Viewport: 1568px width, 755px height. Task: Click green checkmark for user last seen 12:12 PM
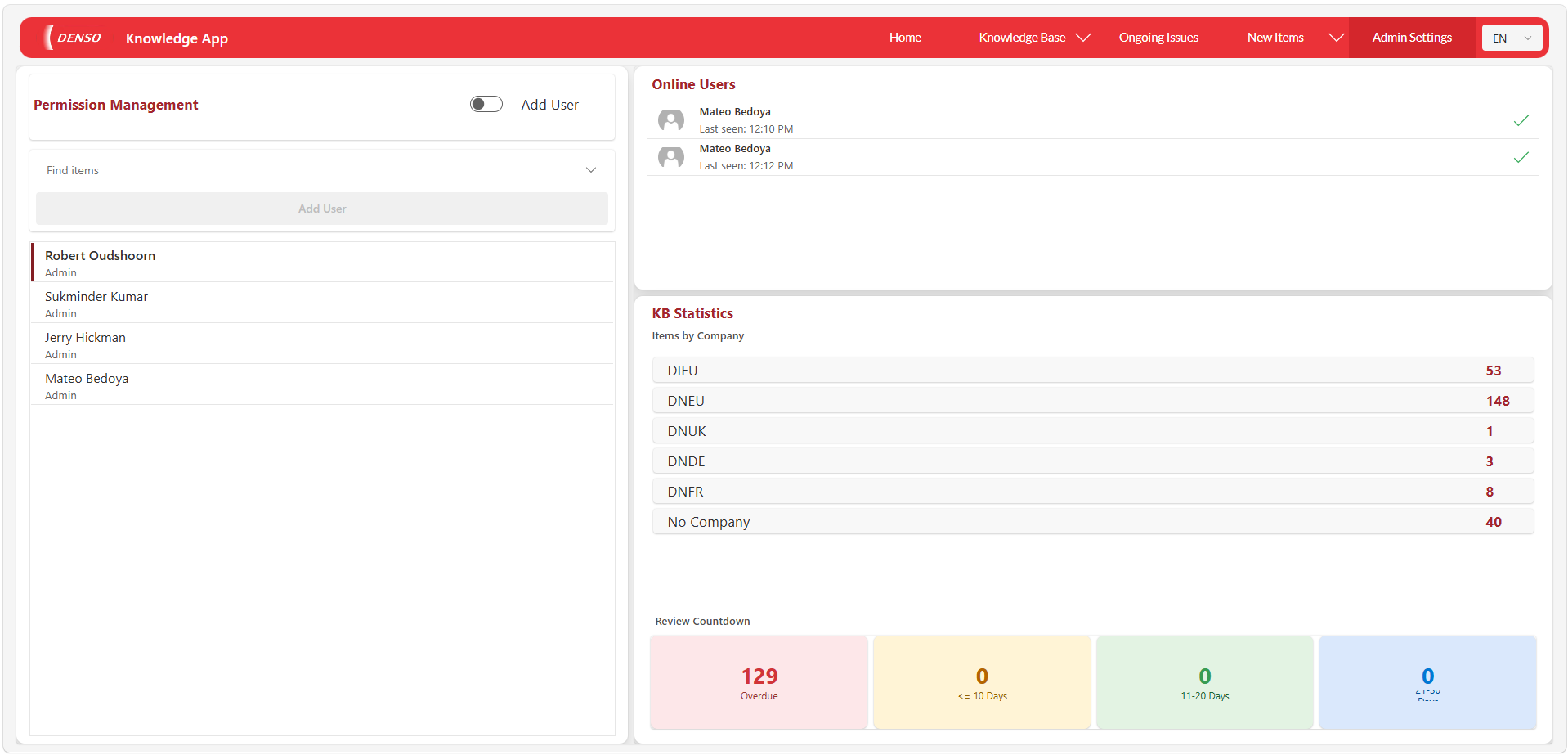[x=1521, y=157]
